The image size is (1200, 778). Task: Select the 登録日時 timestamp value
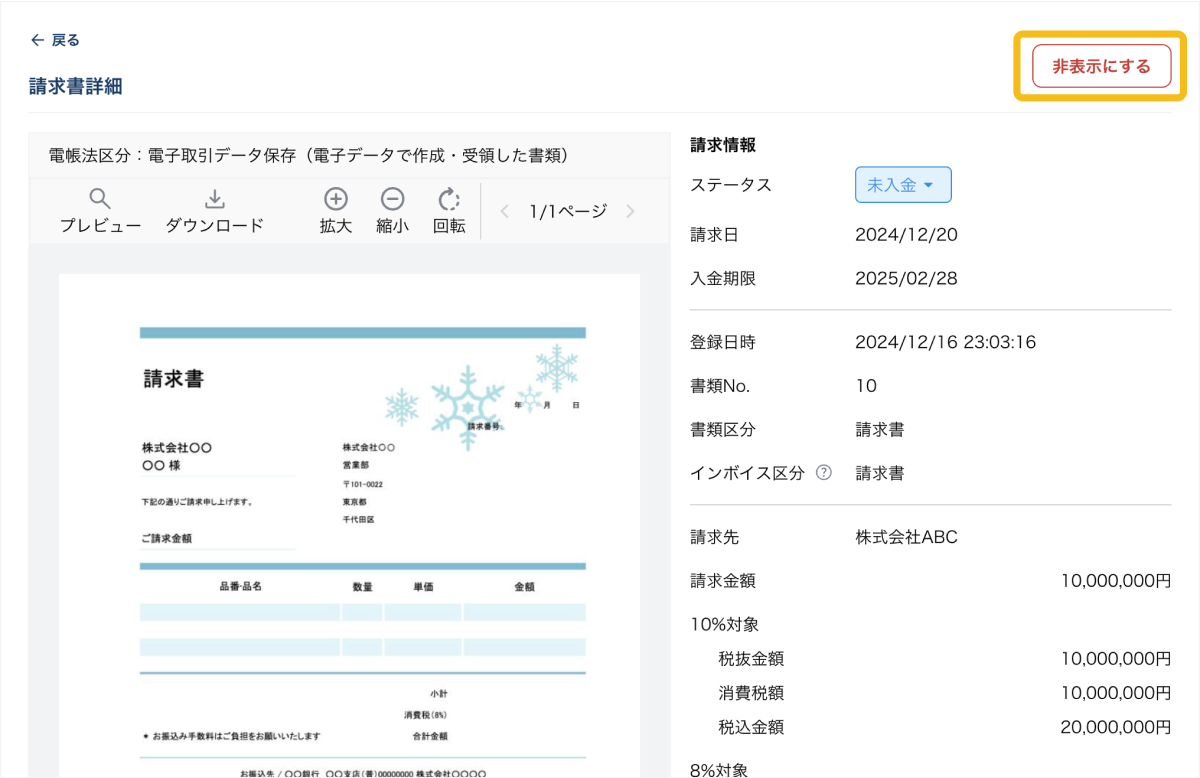[x=945, y=342]
